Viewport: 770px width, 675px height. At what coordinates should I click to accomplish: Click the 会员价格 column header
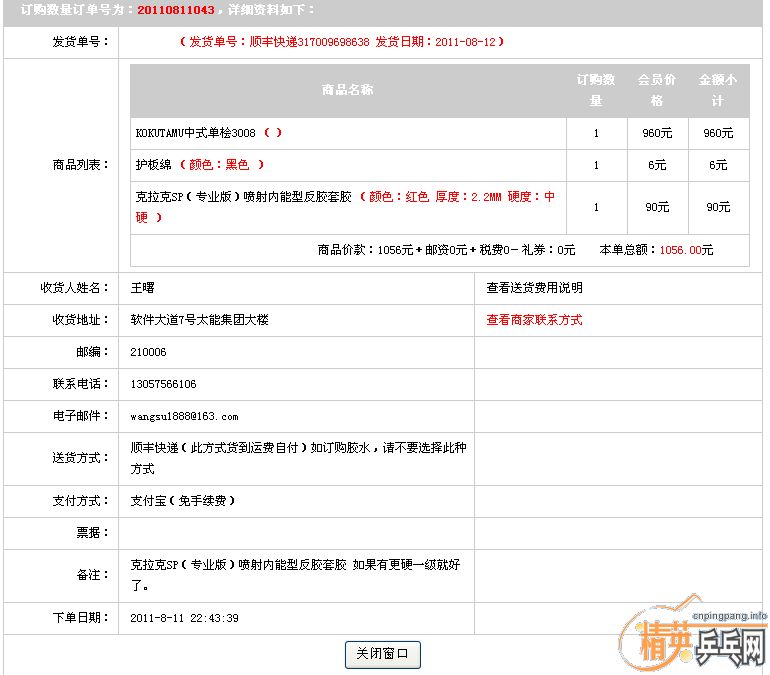coord(657,90)
